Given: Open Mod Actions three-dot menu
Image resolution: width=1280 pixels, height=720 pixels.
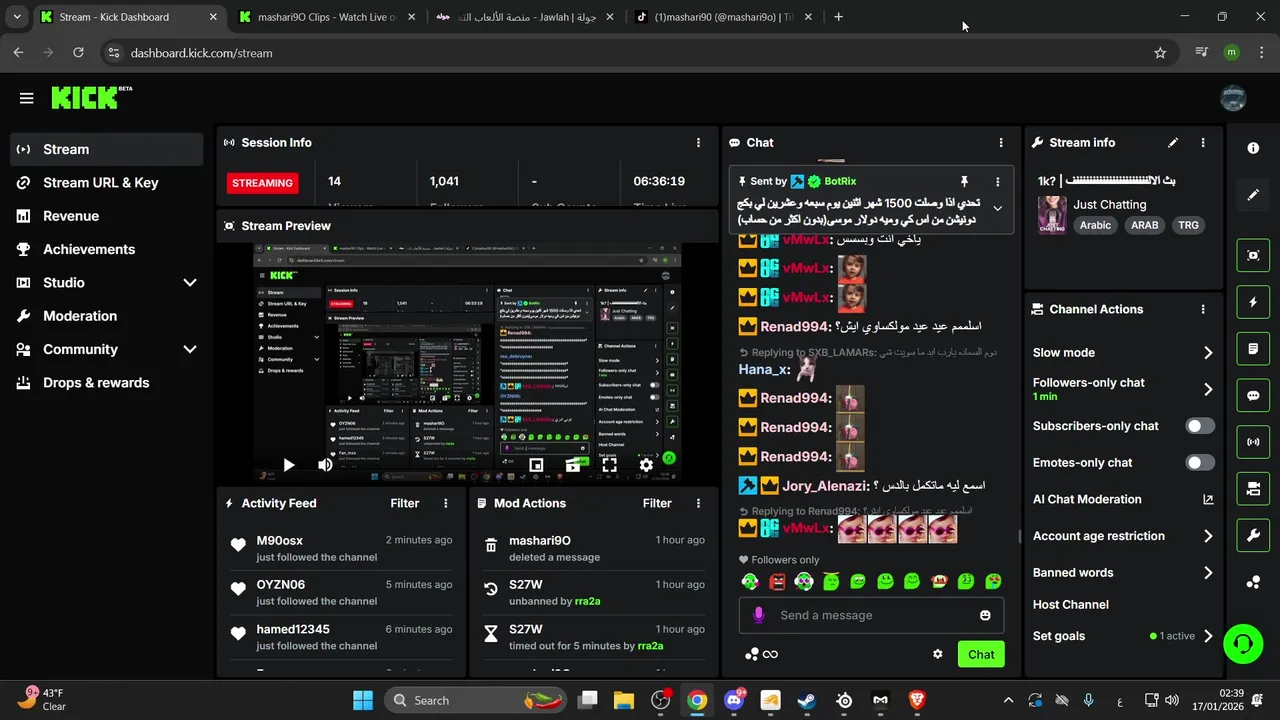Looking at the screenshot, I should click(x=698, y=503).
